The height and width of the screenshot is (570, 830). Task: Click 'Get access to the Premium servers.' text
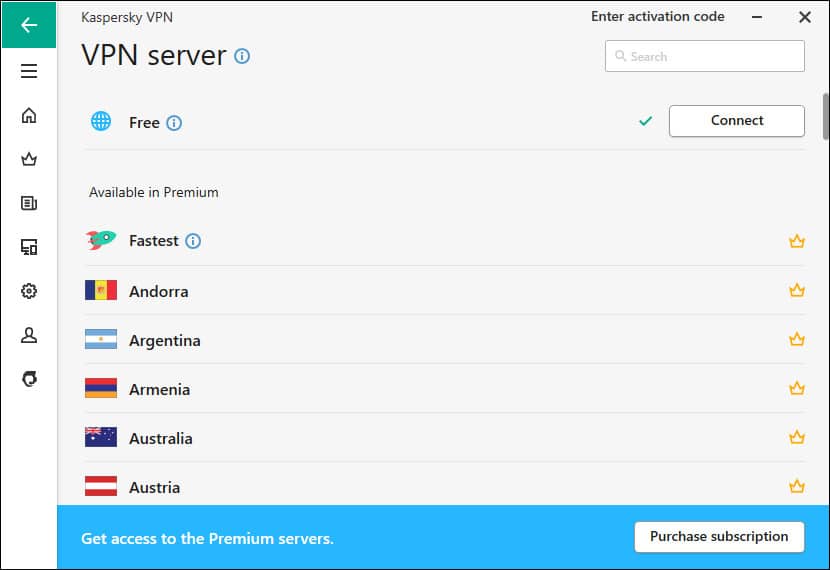pos(207,538)
